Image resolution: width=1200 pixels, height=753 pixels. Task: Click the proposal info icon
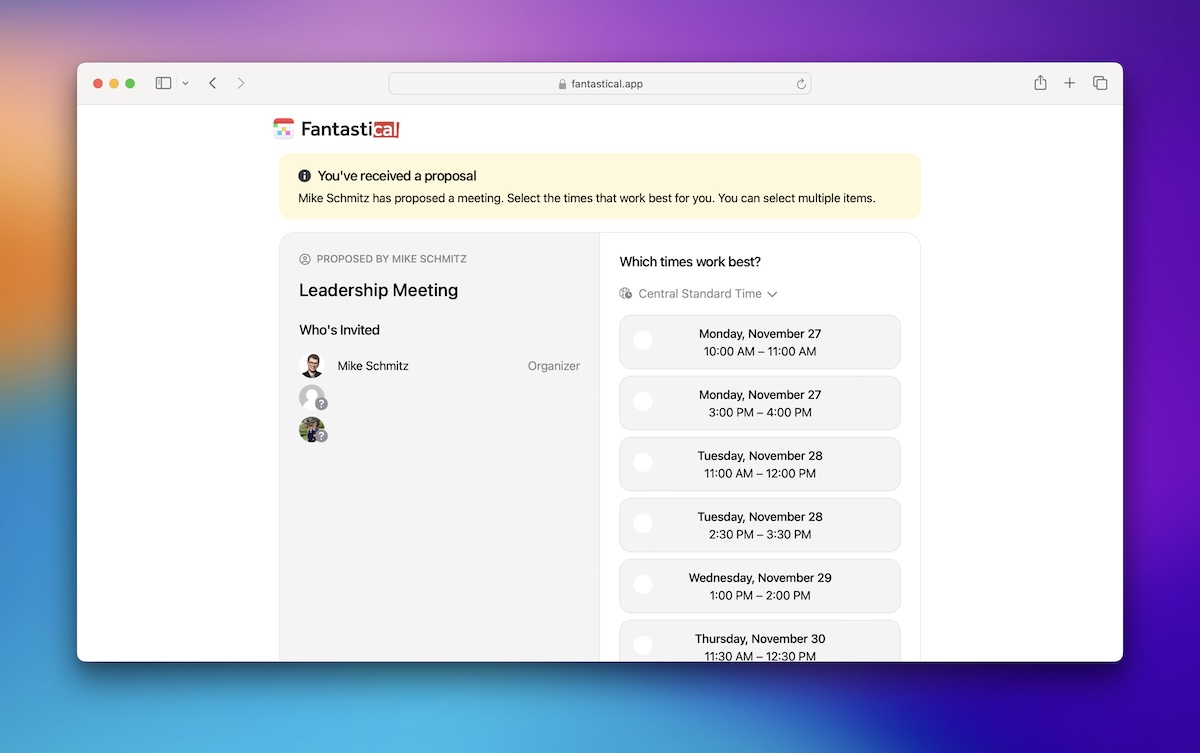[305, 176]
